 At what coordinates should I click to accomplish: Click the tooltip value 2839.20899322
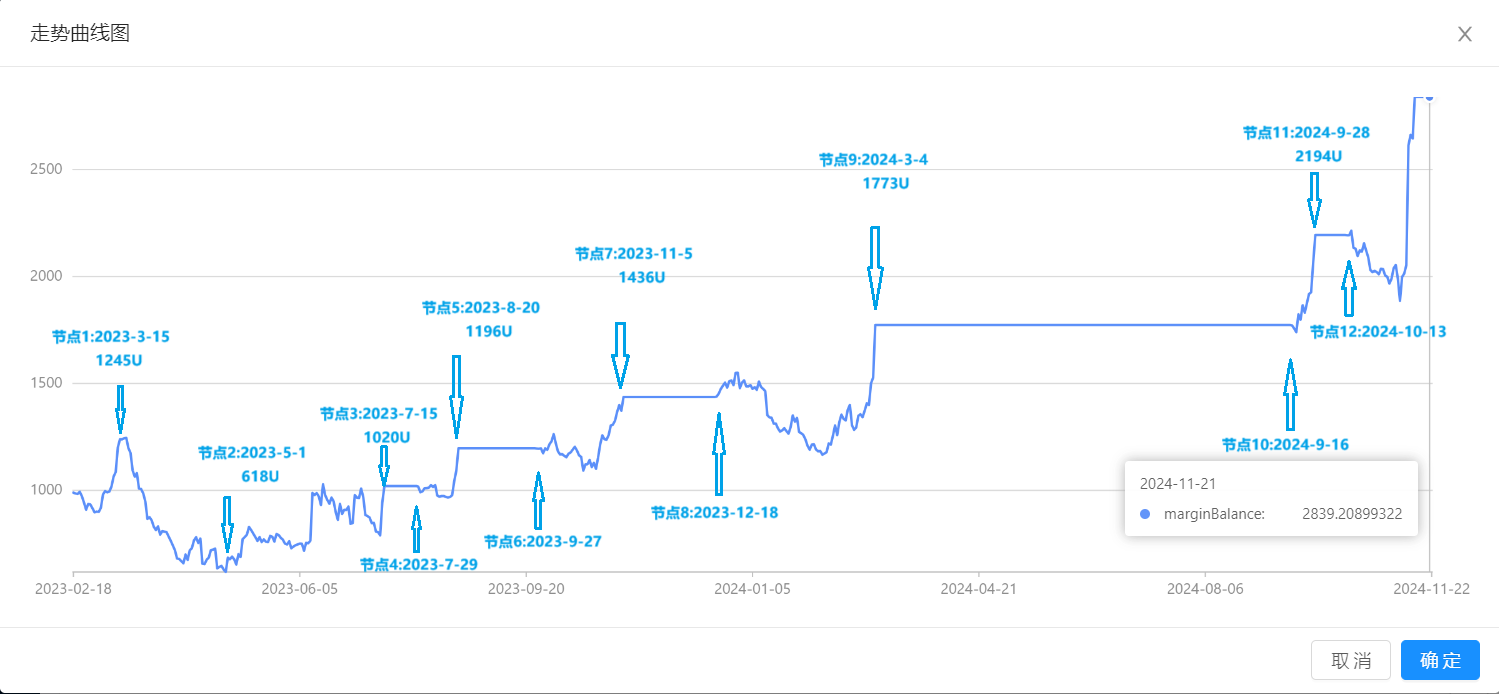[x=1351, y=514]
